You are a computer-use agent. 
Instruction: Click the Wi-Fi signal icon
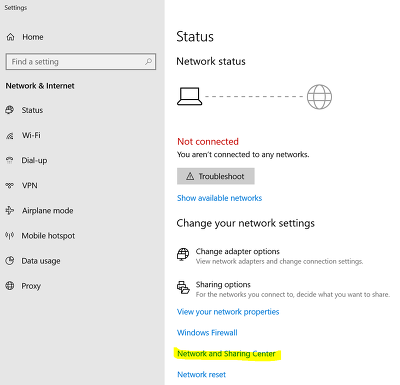10,135
